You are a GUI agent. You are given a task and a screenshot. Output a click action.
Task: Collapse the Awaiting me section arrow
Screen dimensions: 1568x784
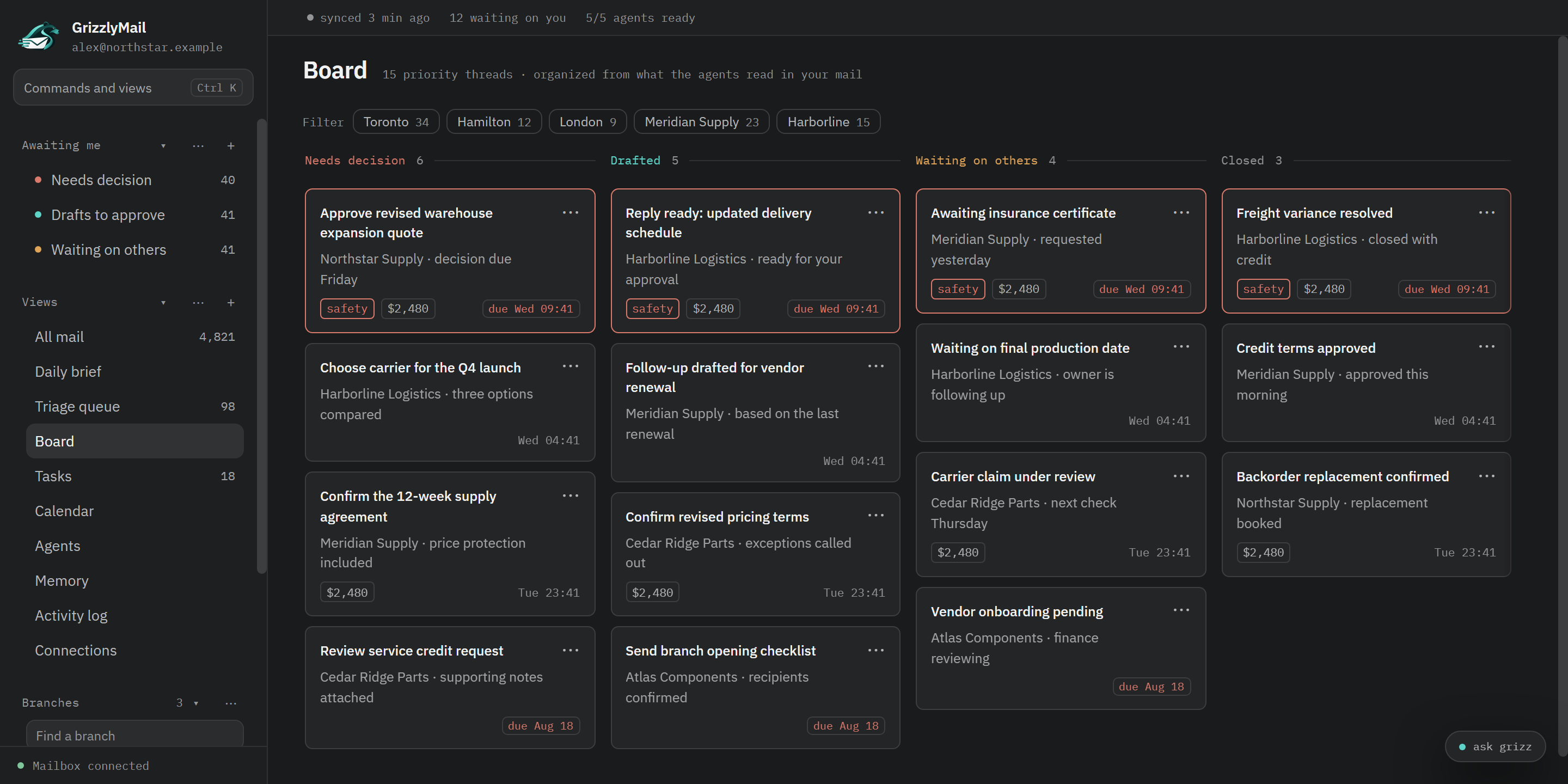click(163, 145)
